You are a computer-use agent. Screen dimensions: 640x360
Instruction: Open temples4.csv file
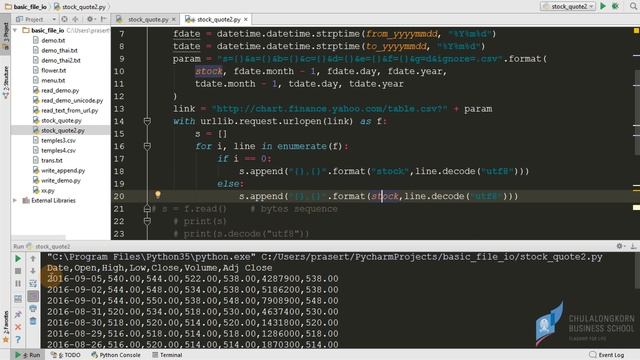58,150
